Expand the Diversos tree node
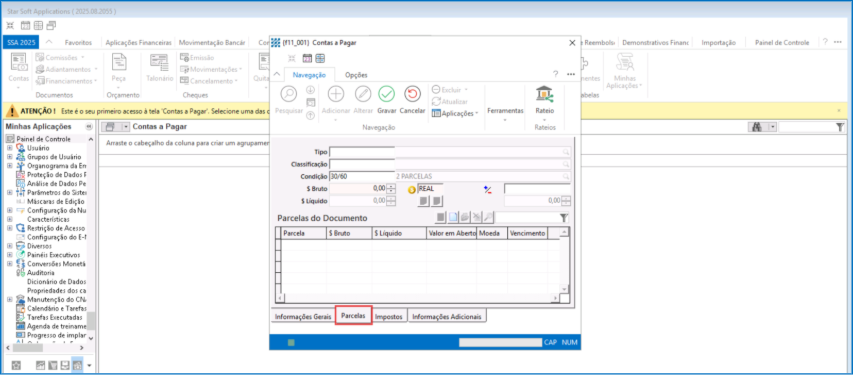 (9, 246)
